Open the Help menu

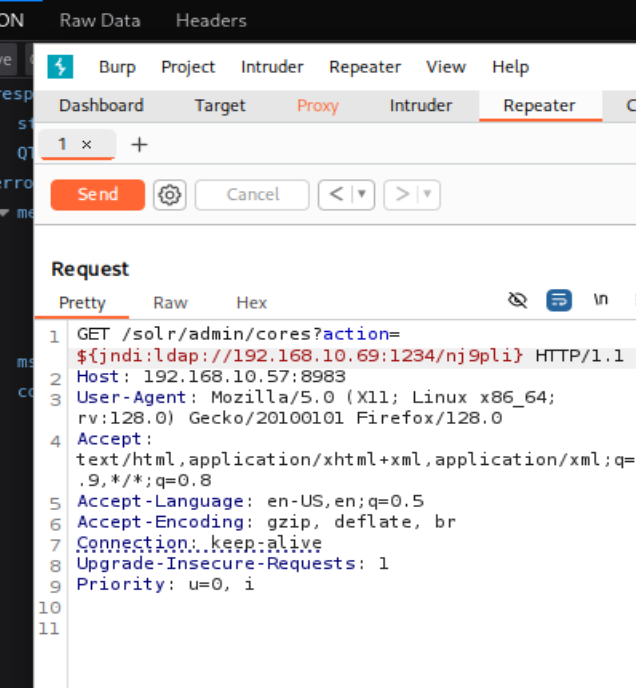[510, 67]
